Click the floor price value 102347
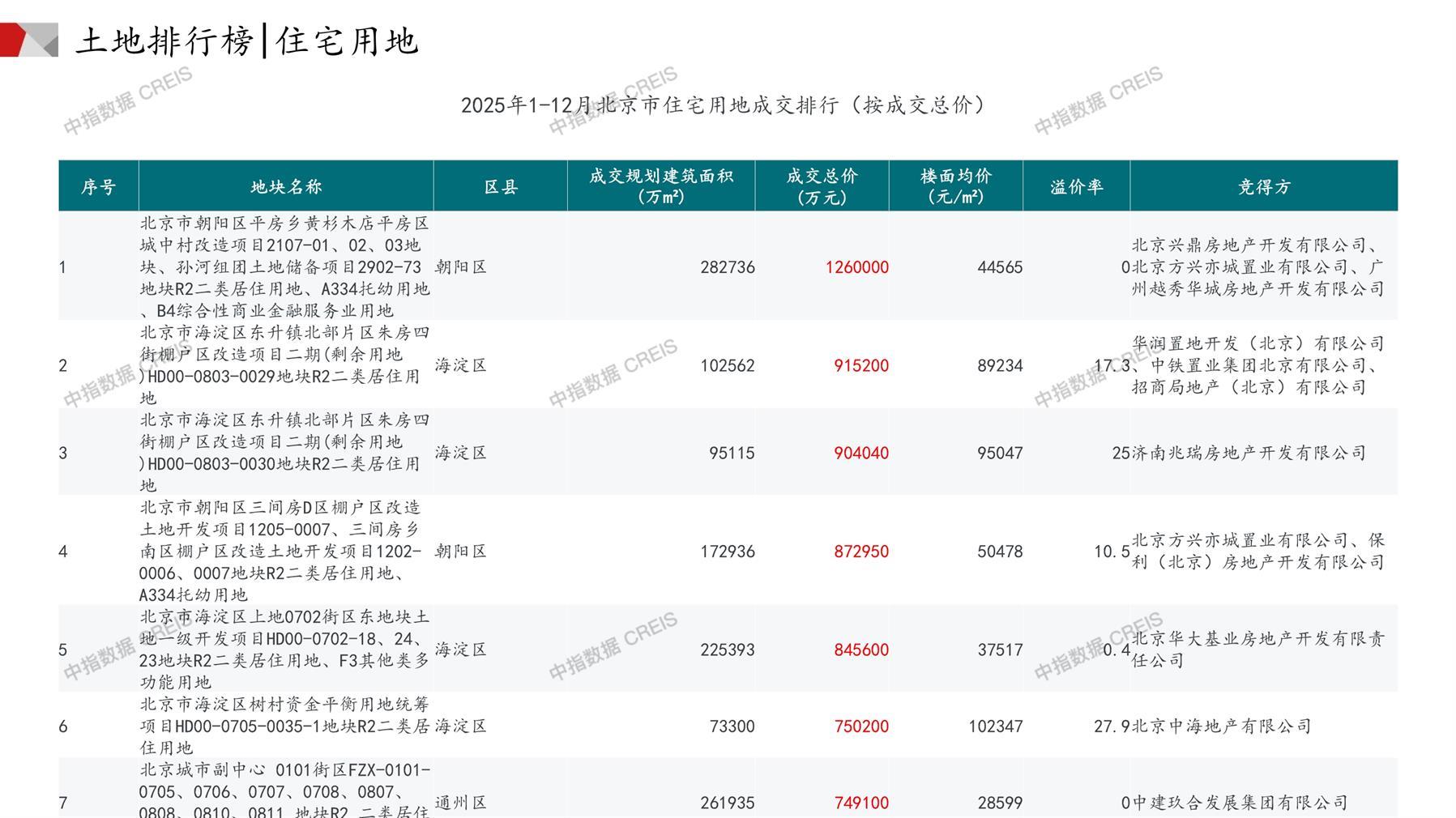 995,726
